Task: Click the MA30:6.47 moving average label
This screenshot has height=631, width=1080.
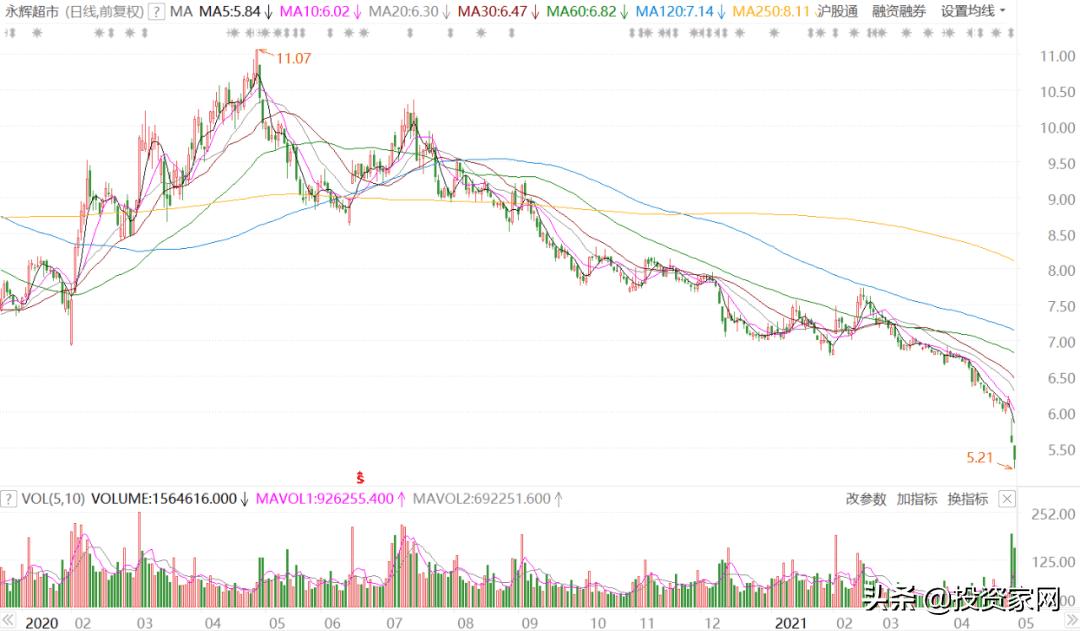Action: click(x=492, y=12)
